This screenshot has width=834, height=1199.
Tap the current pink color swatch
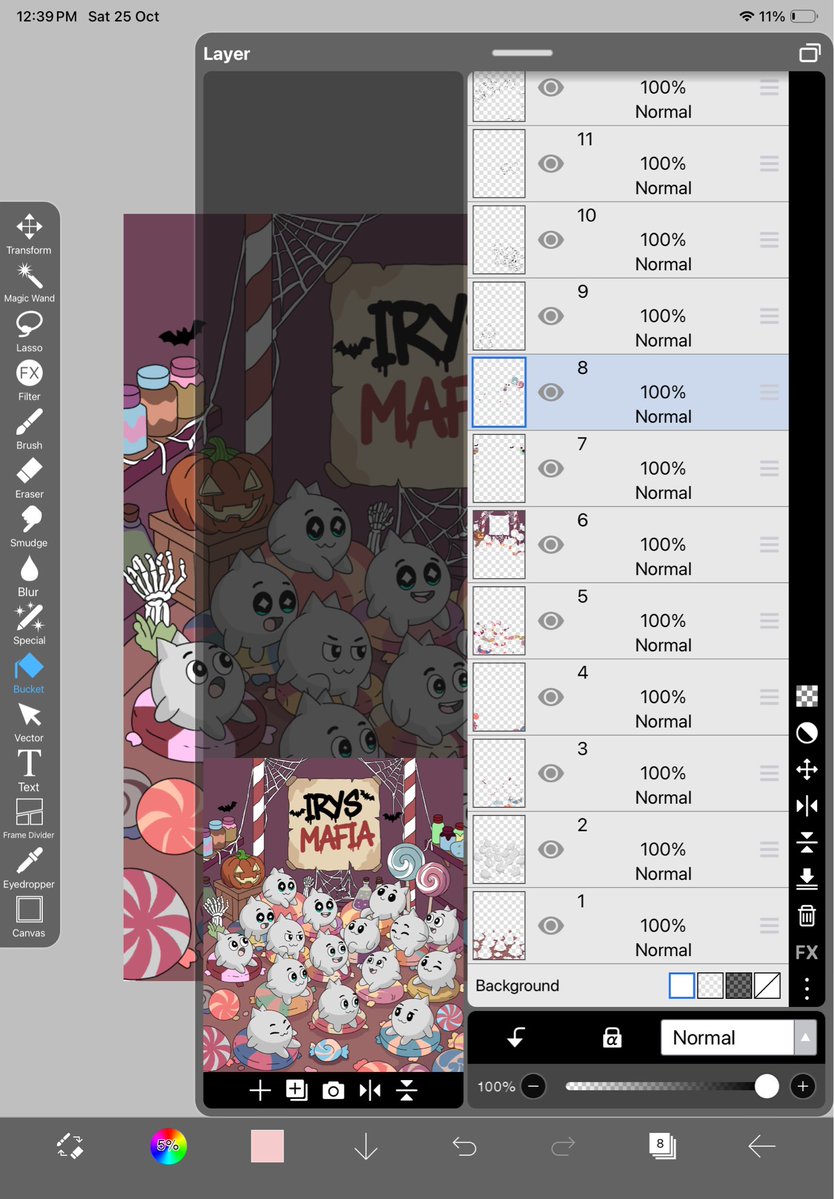[267, 1145]
